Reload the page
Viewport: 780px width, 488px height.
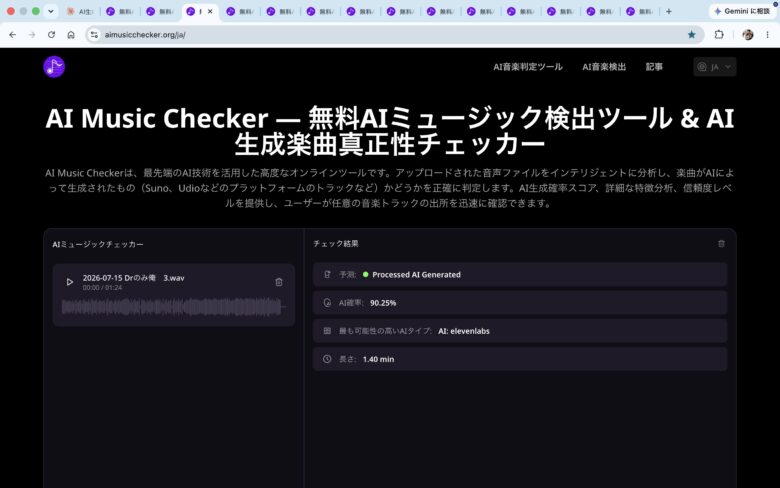(x=51, y=35)
